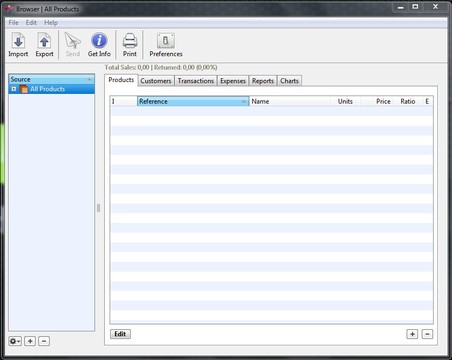The image size is (452, 360).
Task: Open the File menu
Action: click(13, 23)
